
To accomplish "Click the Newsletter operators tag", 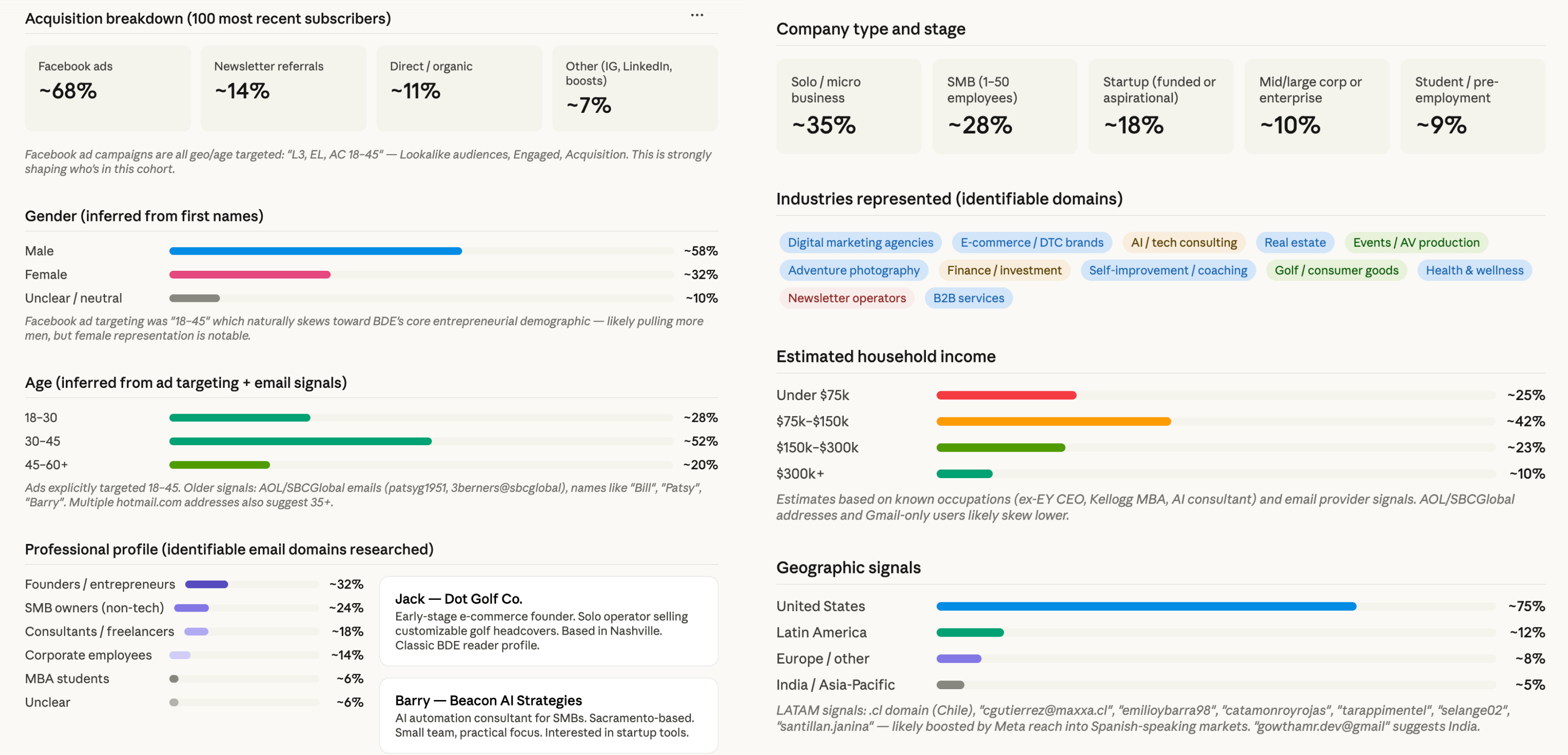I will coord(846,299).
